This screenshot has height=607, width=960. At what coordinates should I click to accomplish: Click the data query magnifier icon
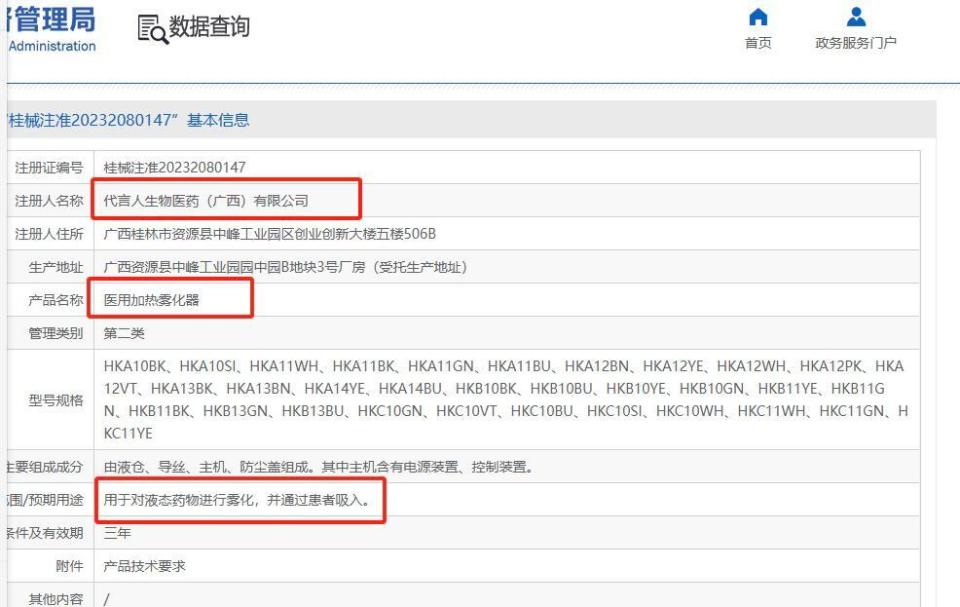coord(152,29)
